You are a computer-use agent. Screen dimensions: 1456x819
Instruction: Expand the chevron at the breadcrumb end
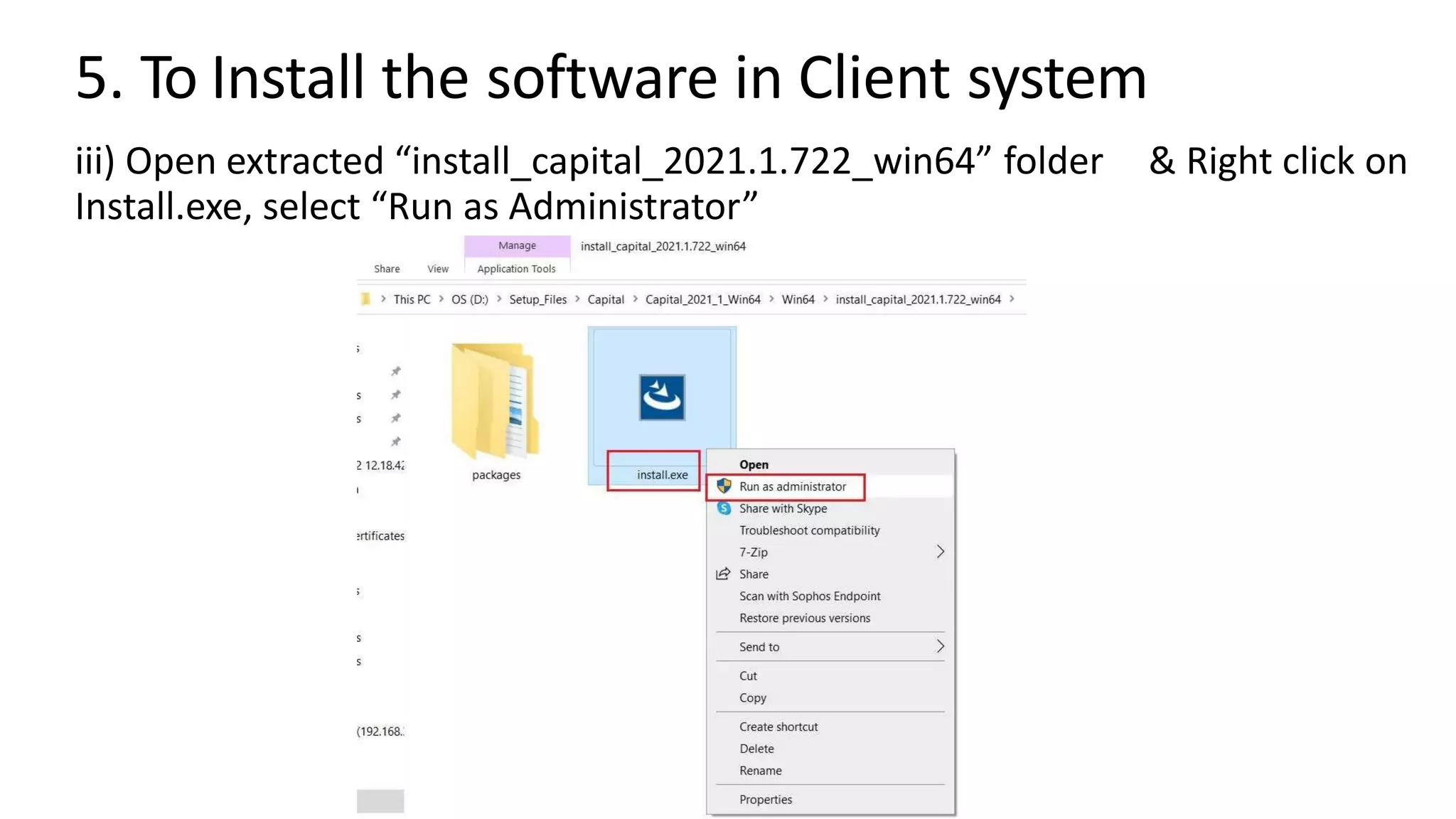tap(1011, 299)
